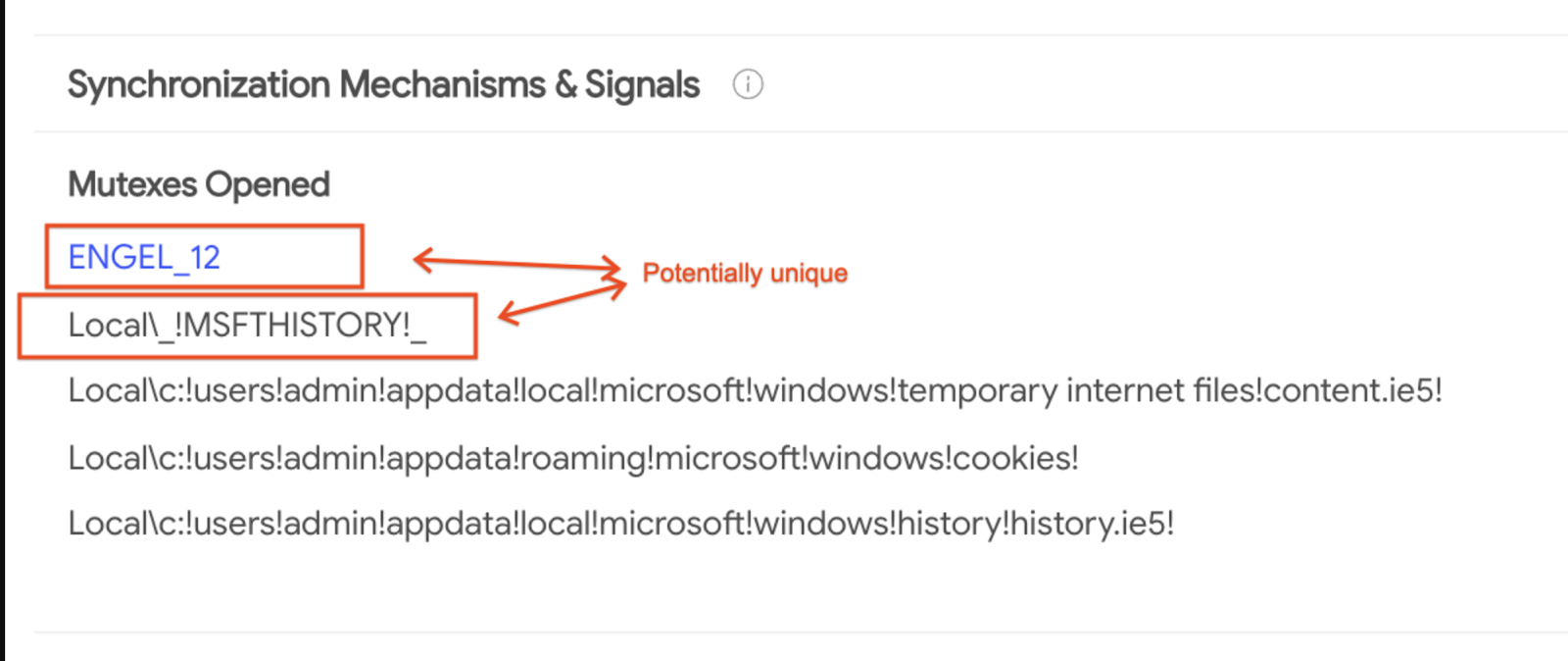
Task: Click the ampersand in the section heading
Action: [565, 85]
